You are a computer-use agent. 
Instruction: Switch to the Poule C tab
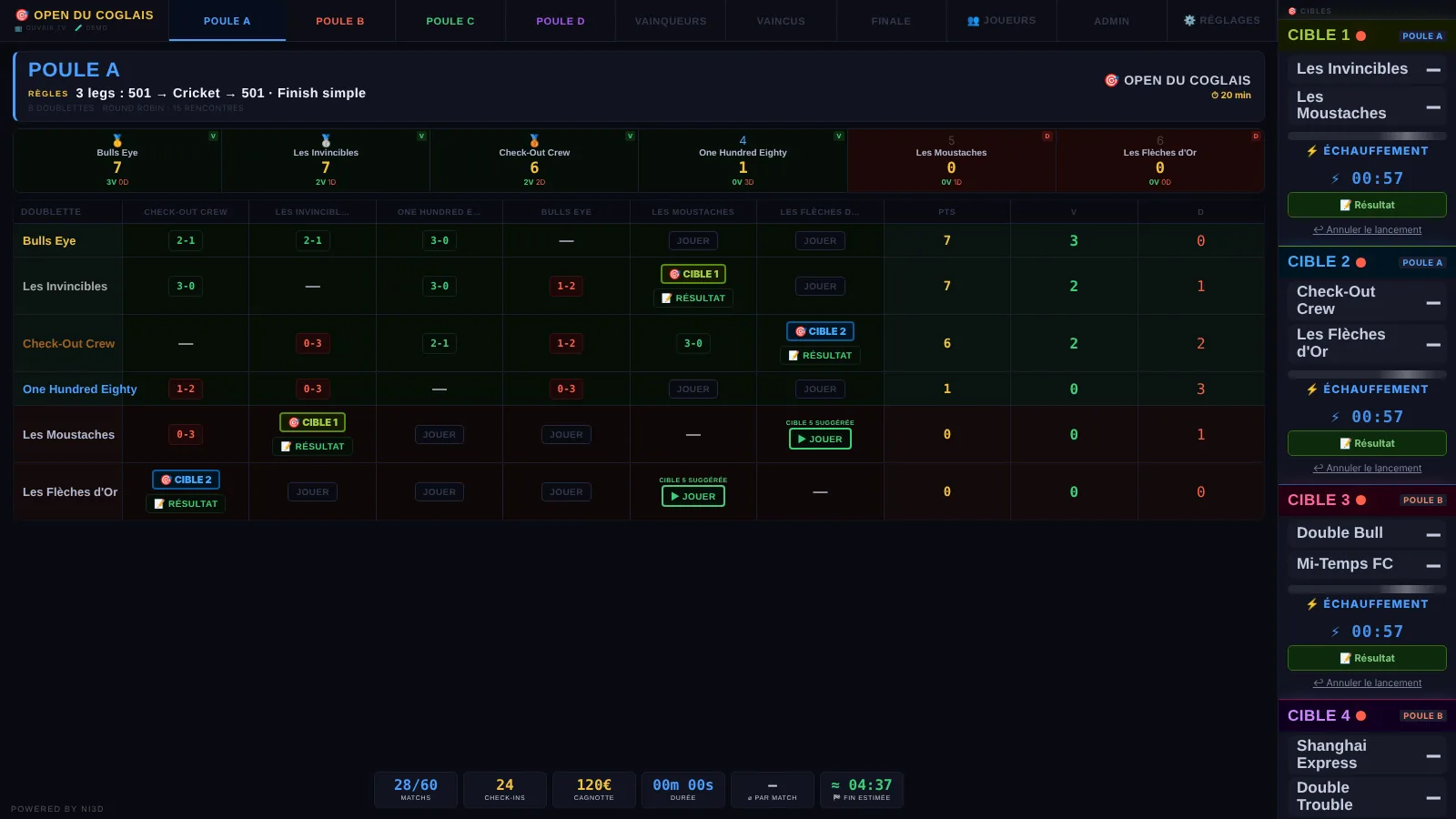(450, 21)
